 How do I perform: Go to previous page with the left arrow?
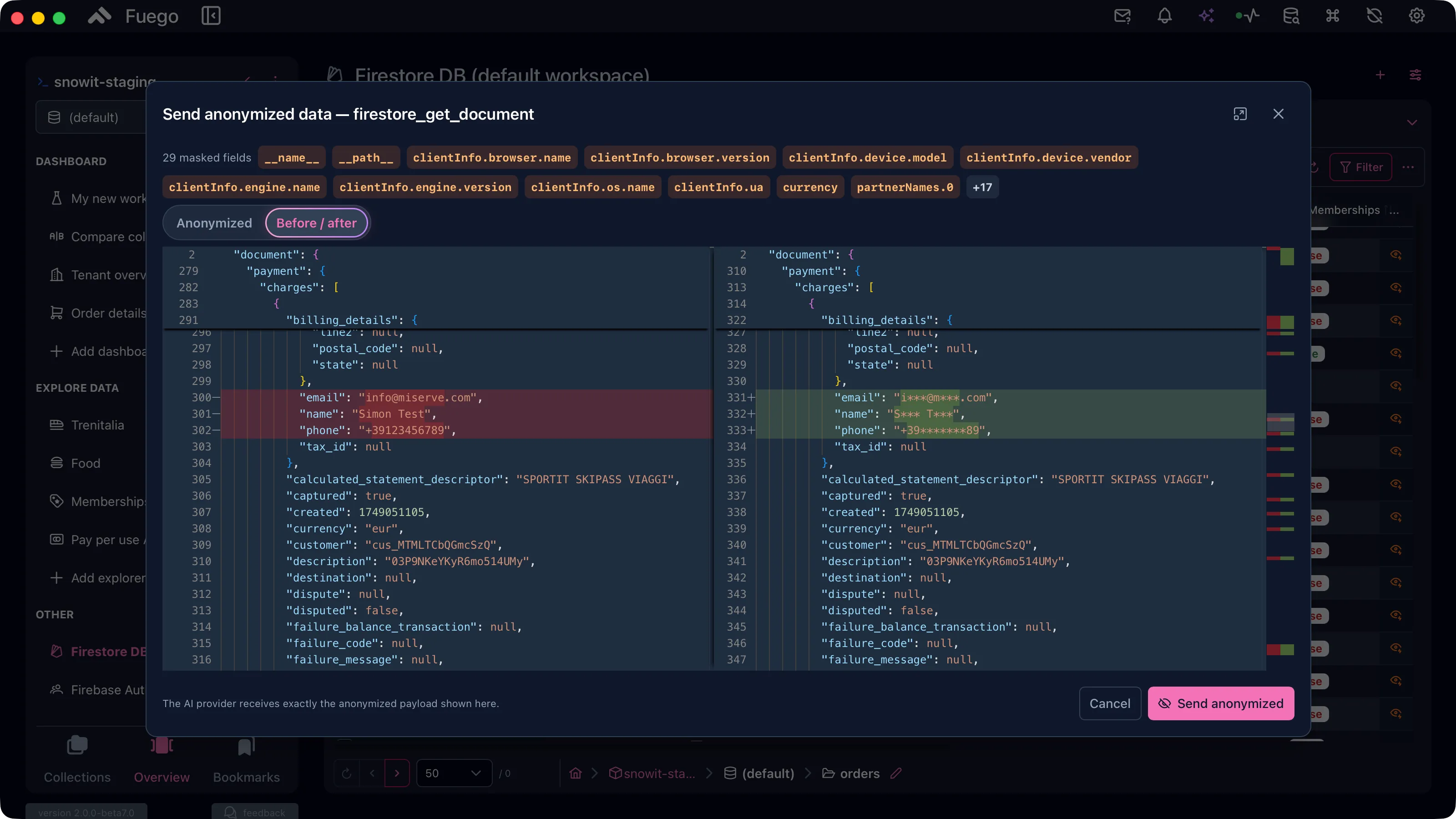coord(372,773)
